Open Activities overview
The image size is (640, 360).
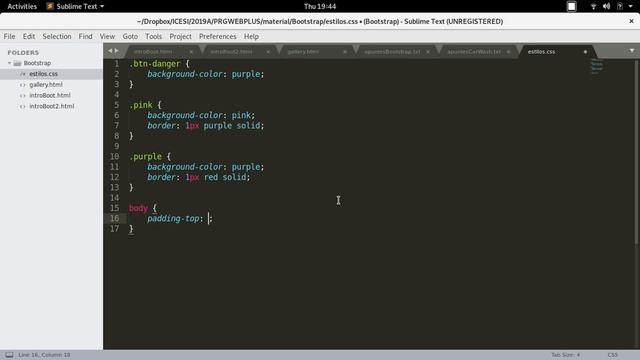(x=22, y=6)
